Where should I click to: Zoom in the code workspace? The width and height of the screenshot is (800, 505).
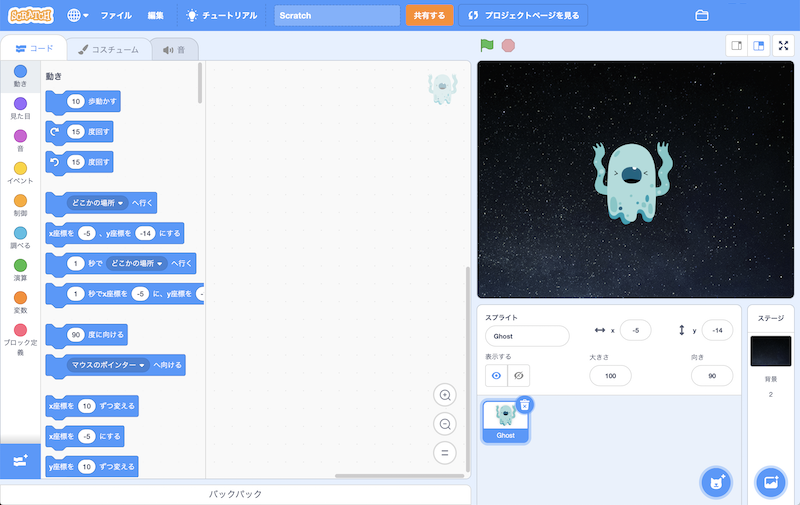[x=445, y=395]
